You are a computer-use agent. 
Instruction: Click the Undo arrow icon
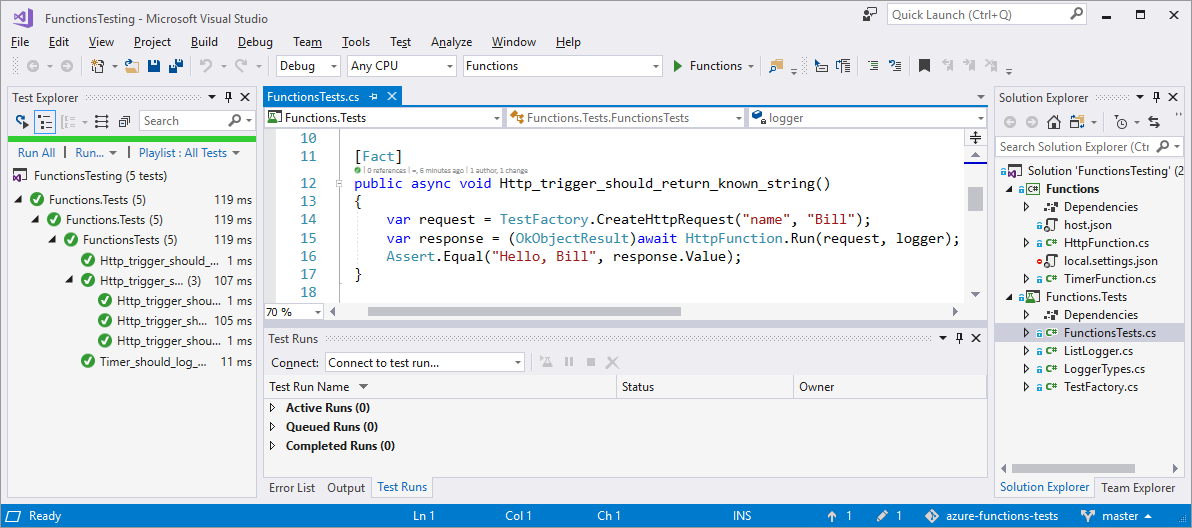205,66
